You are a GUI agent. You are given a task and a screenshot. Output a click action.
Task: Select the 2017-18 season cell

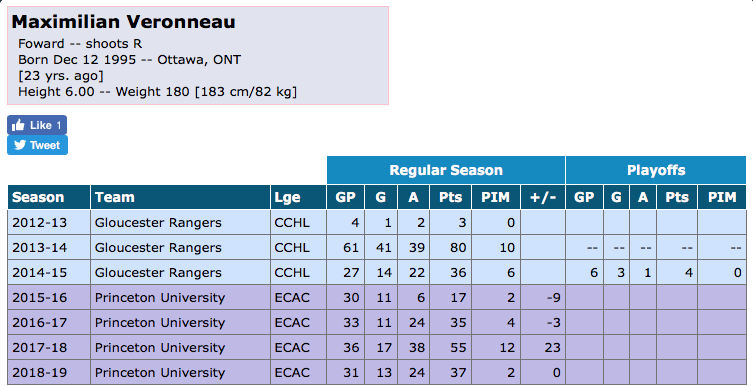click(49, 348)
